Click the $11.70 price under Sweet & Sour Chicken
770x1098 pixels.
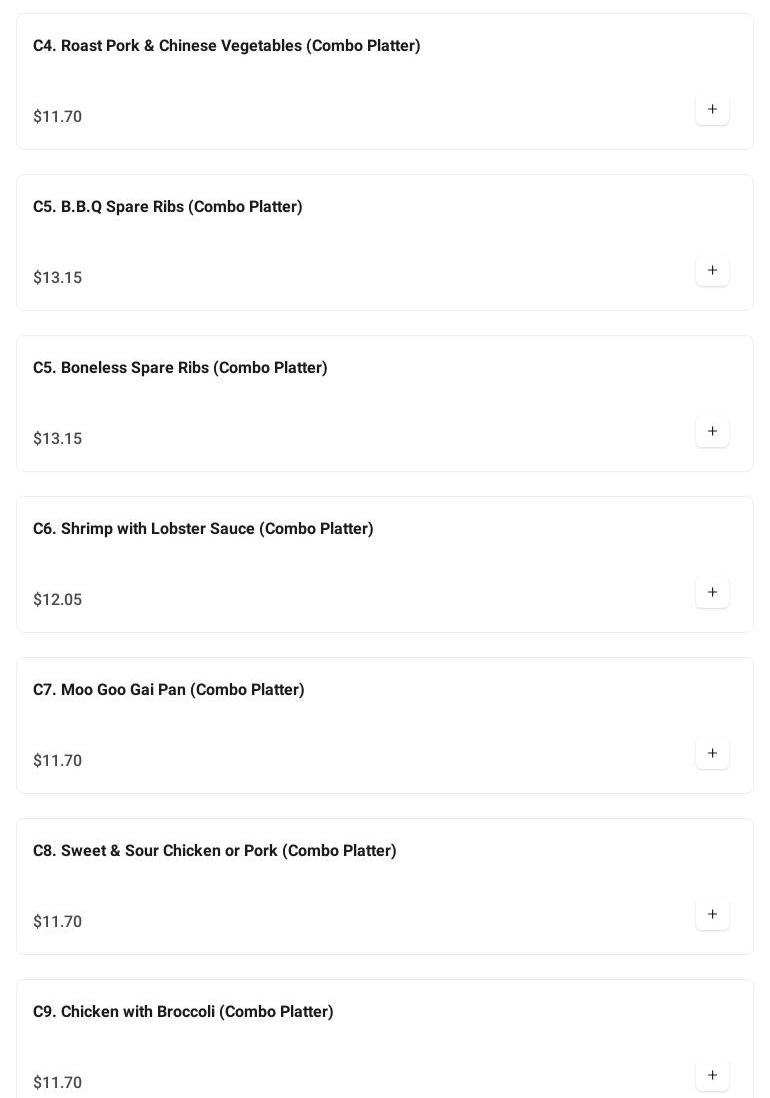[x=57, y=922]
